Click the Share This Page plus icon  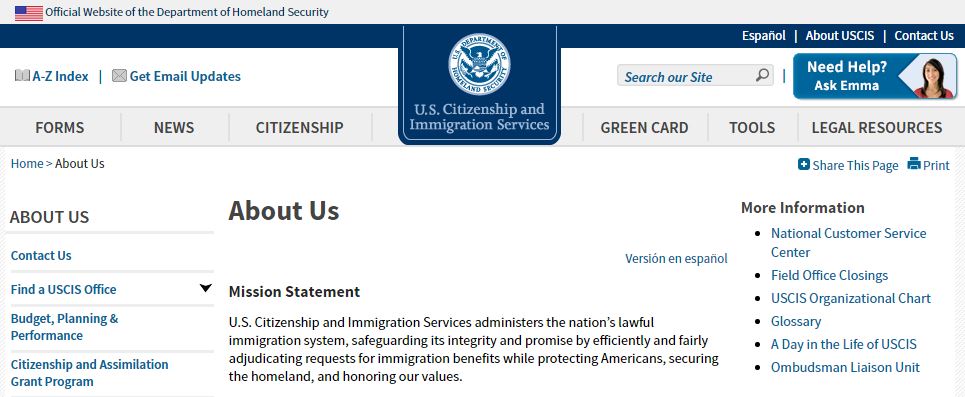click(804, 164)
